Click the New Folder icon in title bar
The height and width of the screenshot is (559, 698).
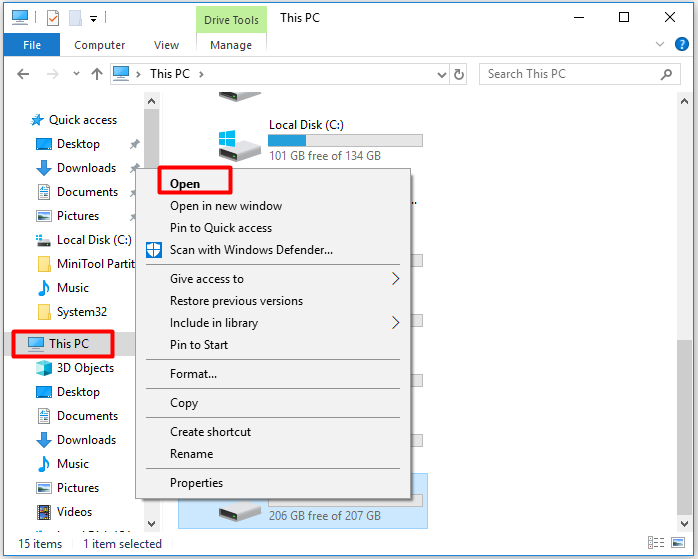75,18
